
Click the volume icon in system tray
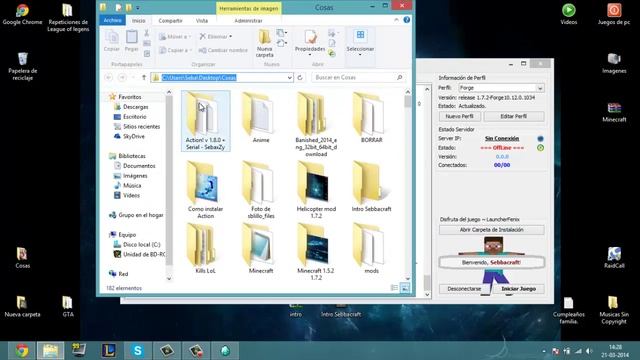(589, 351)
